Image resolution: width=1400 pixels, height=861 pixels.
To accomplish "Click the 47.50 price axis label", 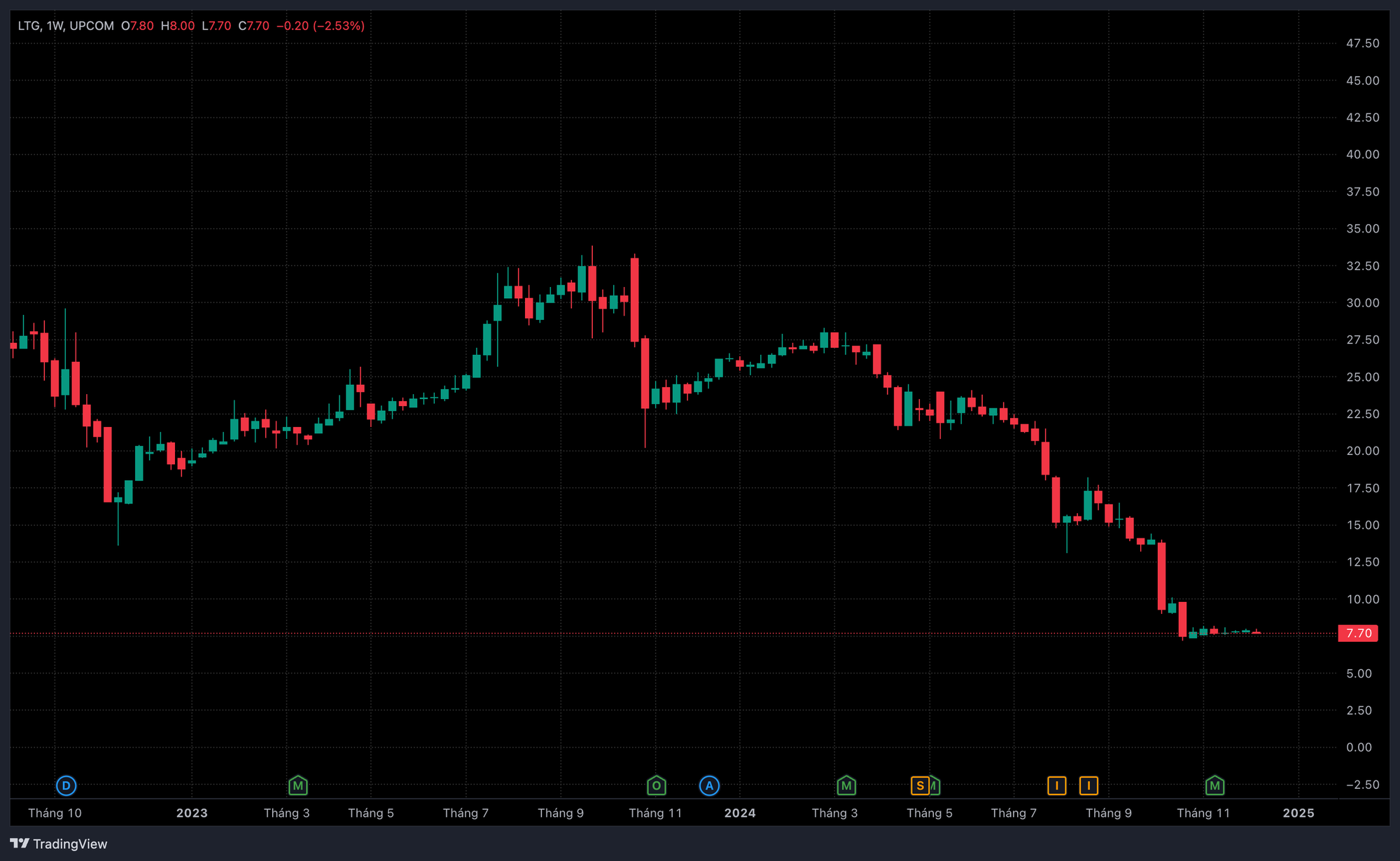I will (1362, 43).
